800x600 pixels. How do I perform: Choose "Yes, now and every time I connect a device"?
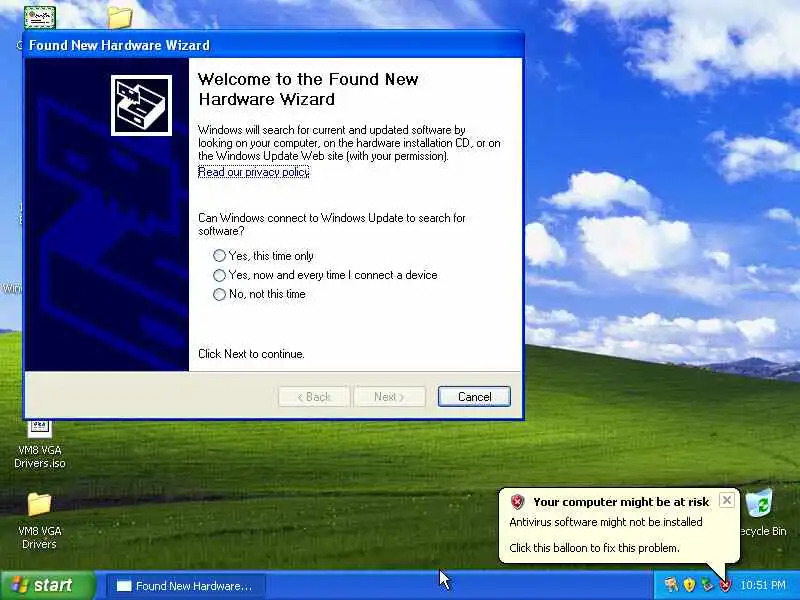tap(325, 275)
